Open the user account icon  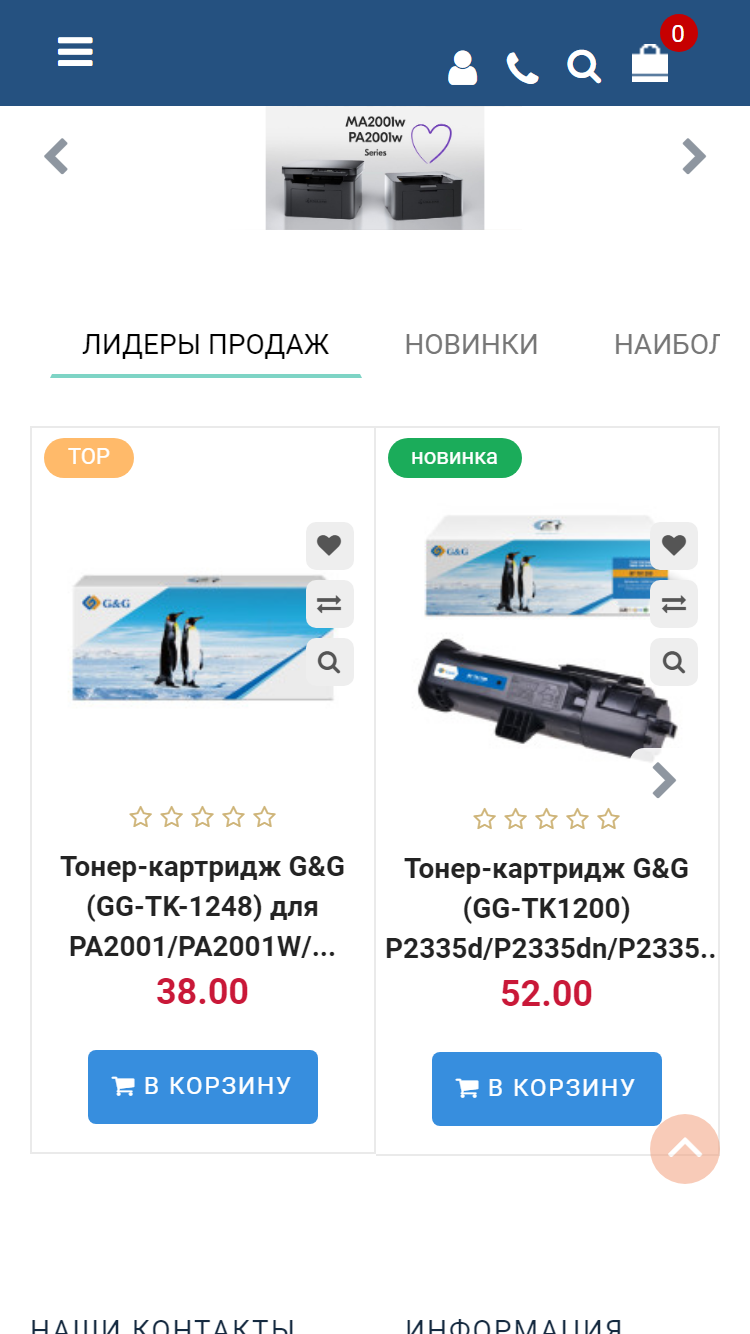click(x=462, y=68)
